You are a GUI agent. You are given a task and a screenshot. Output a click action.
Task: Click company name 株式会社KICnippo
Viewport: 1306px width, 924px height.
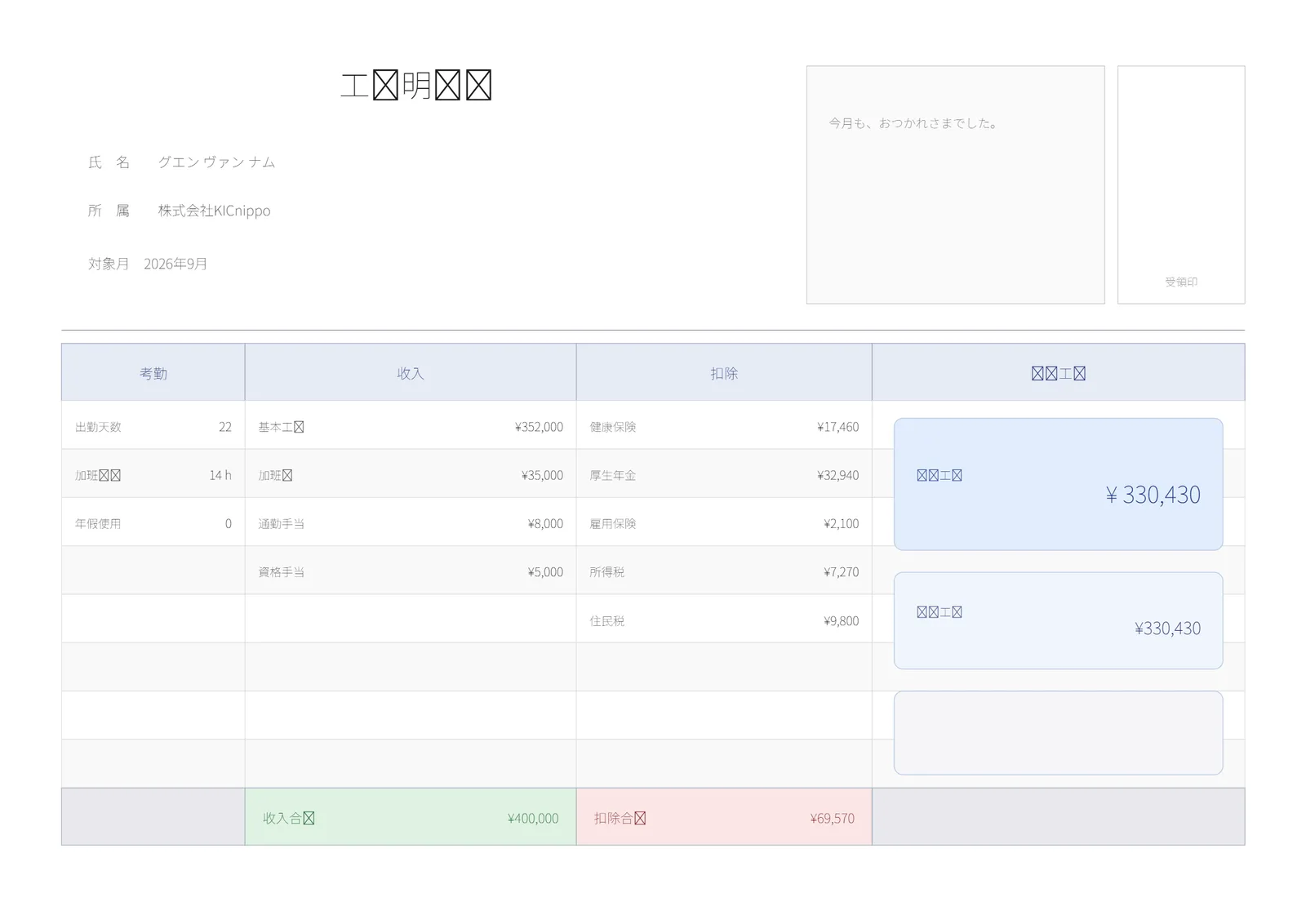[x=214, y=211]
